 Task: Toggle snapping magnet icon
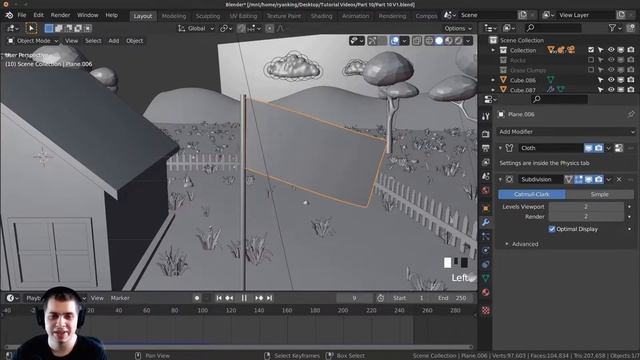[x=241, y=29]
